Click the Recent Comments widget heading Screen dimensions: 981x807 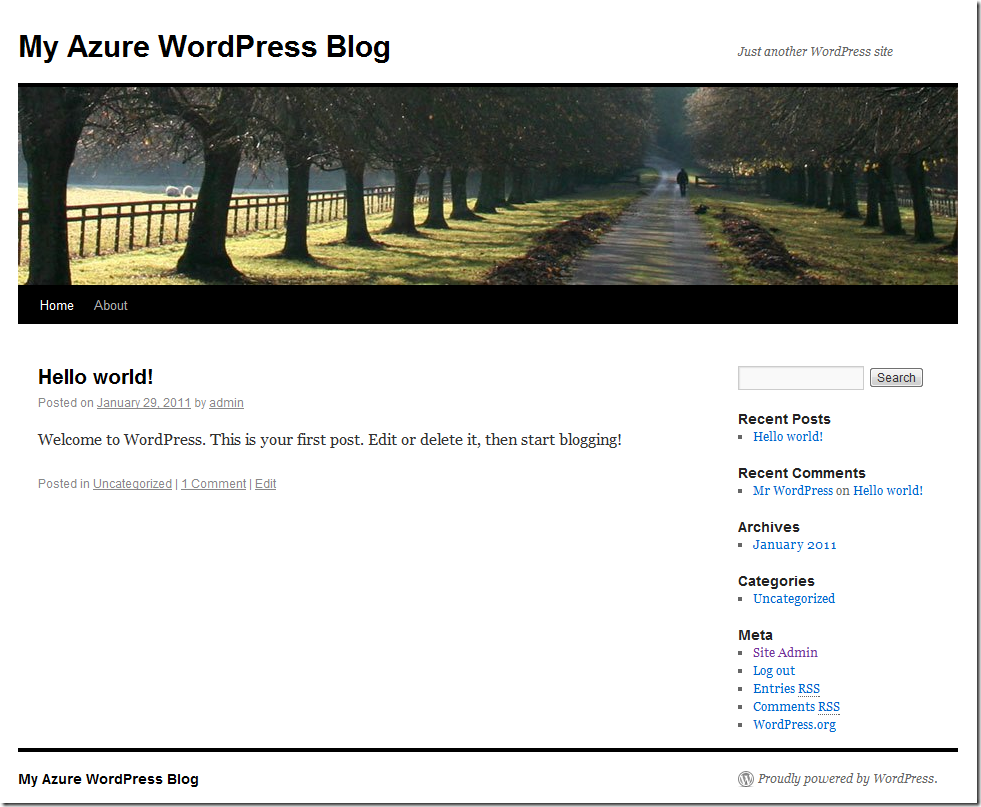pyautogui.click(x=801, y=473)
